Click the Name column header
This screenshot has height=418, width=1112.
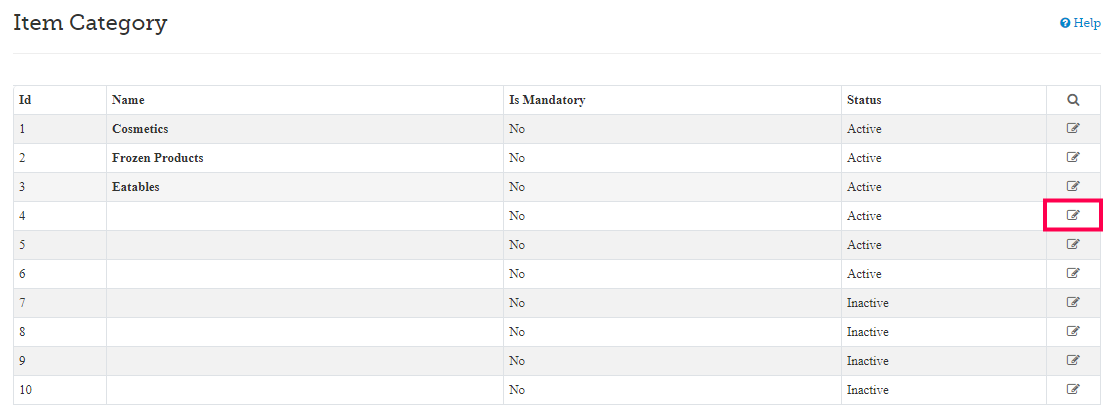tap(128, 100)
